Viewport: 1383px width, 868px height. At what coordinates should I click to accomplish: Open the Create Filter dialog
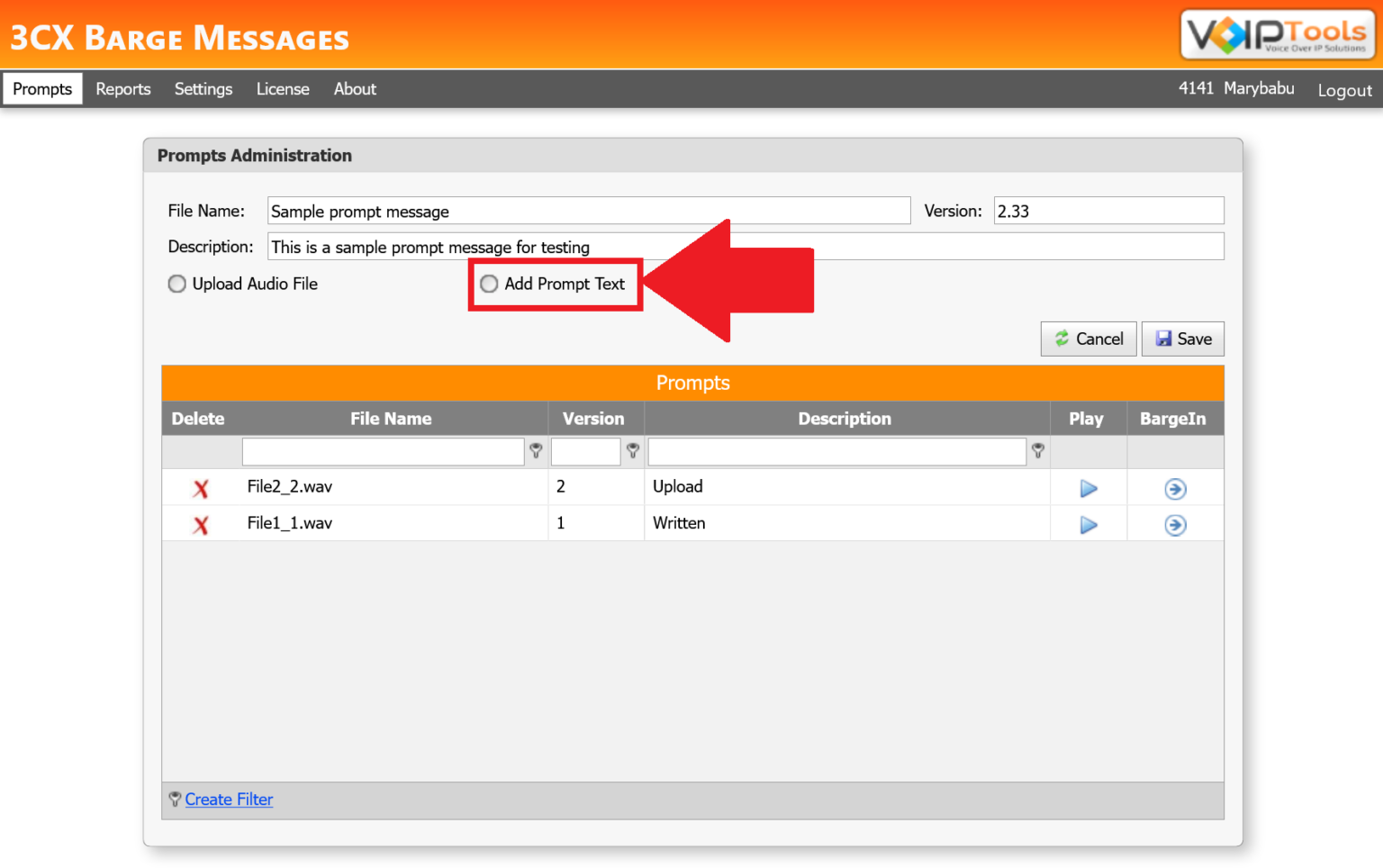coord(229,799)
